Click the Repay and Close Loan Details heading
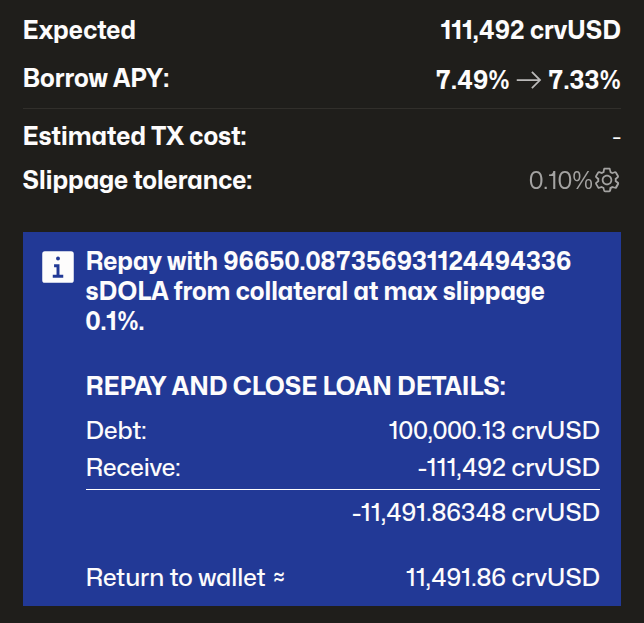This screenshot has height=623, width=644. (296, 387)
